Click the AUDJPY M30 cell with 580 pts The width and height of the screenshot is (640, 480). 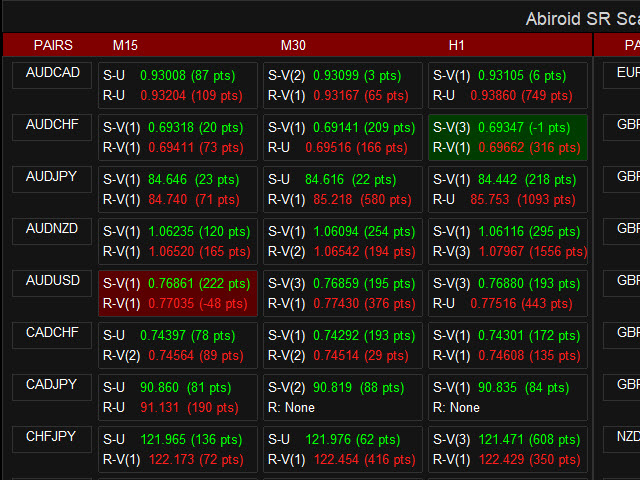342,189
